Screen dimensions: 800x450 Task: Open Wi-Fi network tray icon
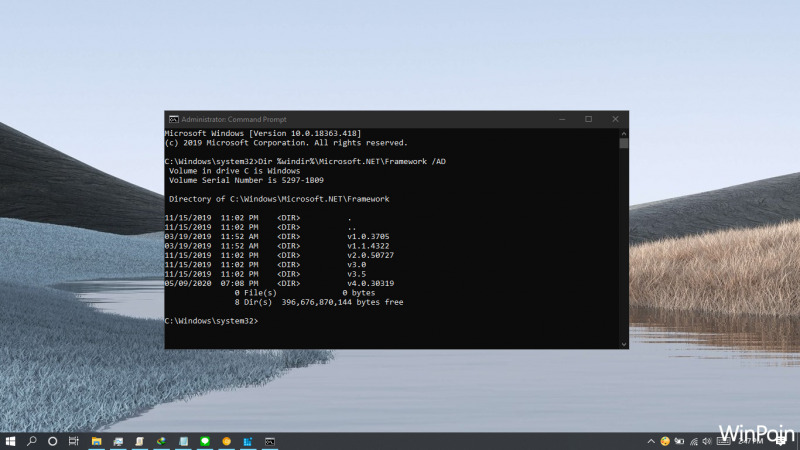[693, 442]
